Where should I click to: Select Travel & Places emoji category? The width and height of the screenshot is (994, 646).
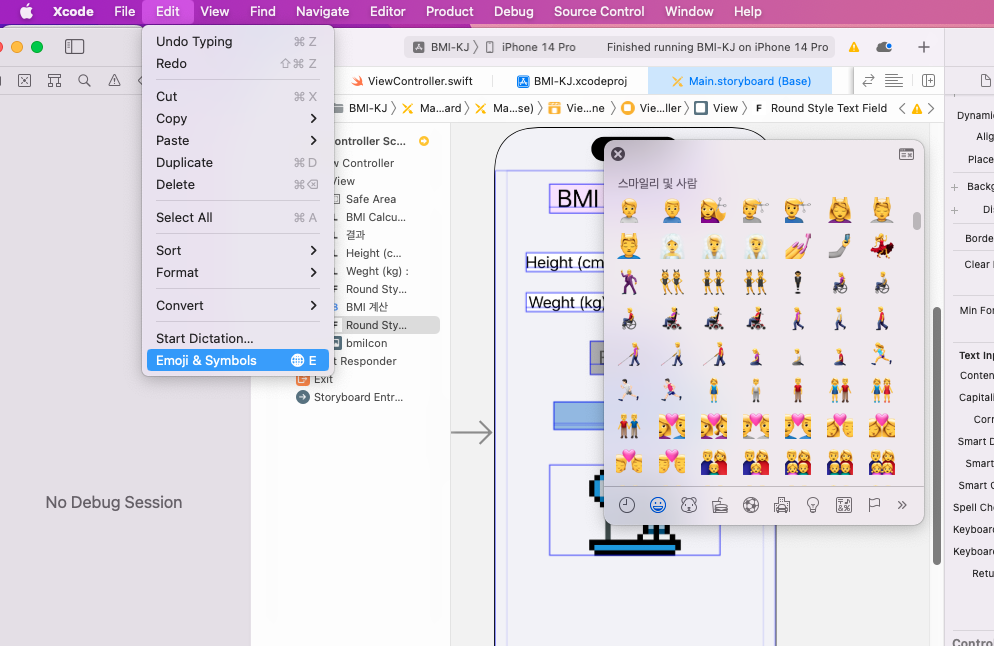click(x=782, y=505)
